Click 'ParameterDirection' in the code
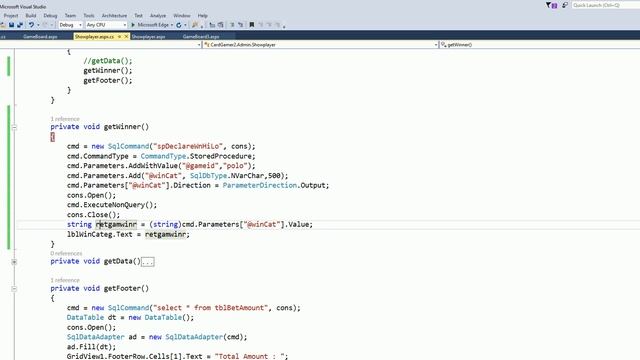Screen dimensions: 640x360 (260, 185)
